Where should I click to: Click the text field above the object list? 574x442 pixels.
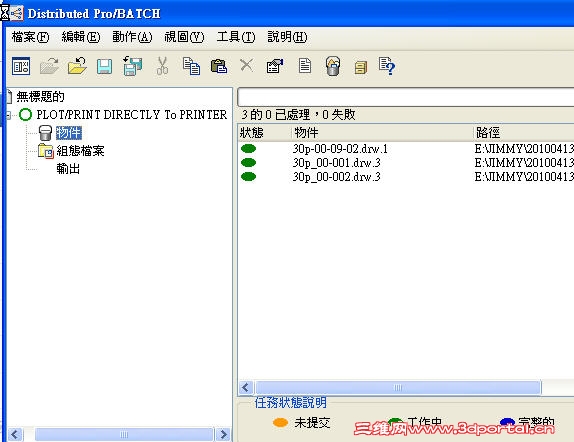[406, 97]
